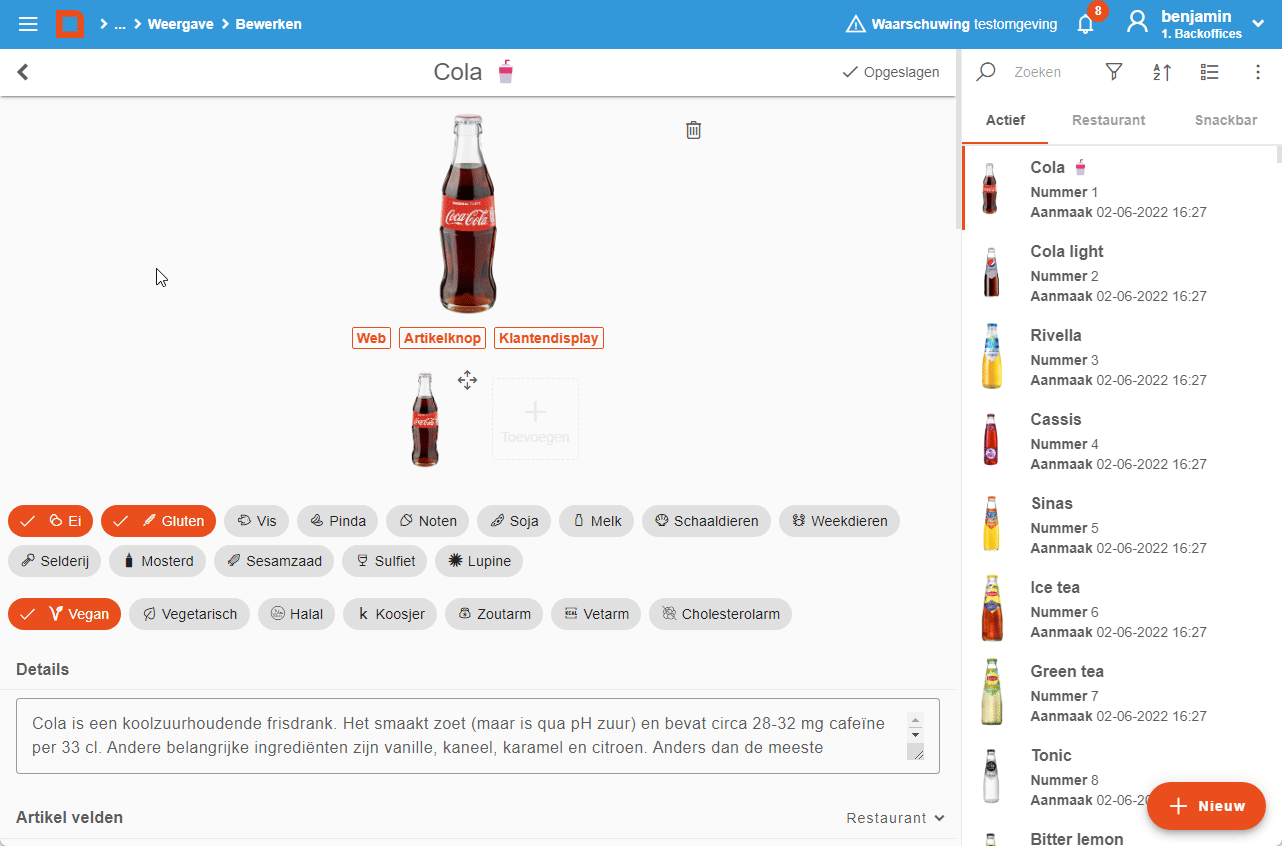Open the filter funnel icon

[1114, 72]
